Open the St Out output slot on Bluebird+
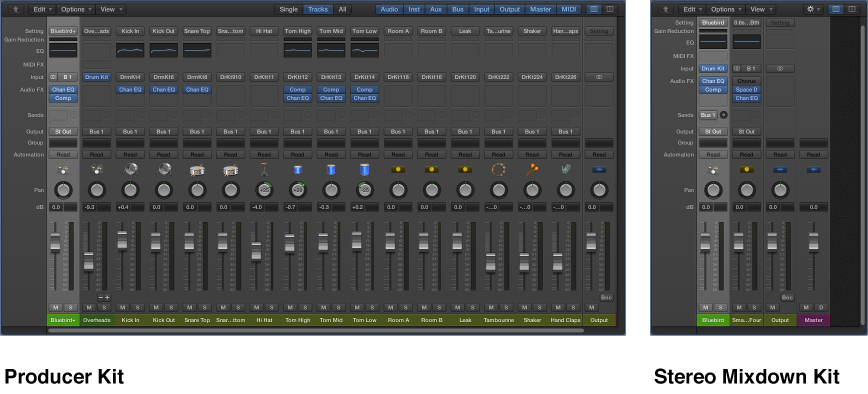Image resolution: width=868 pixels, height=394 pixels. (x=63, y=132)
